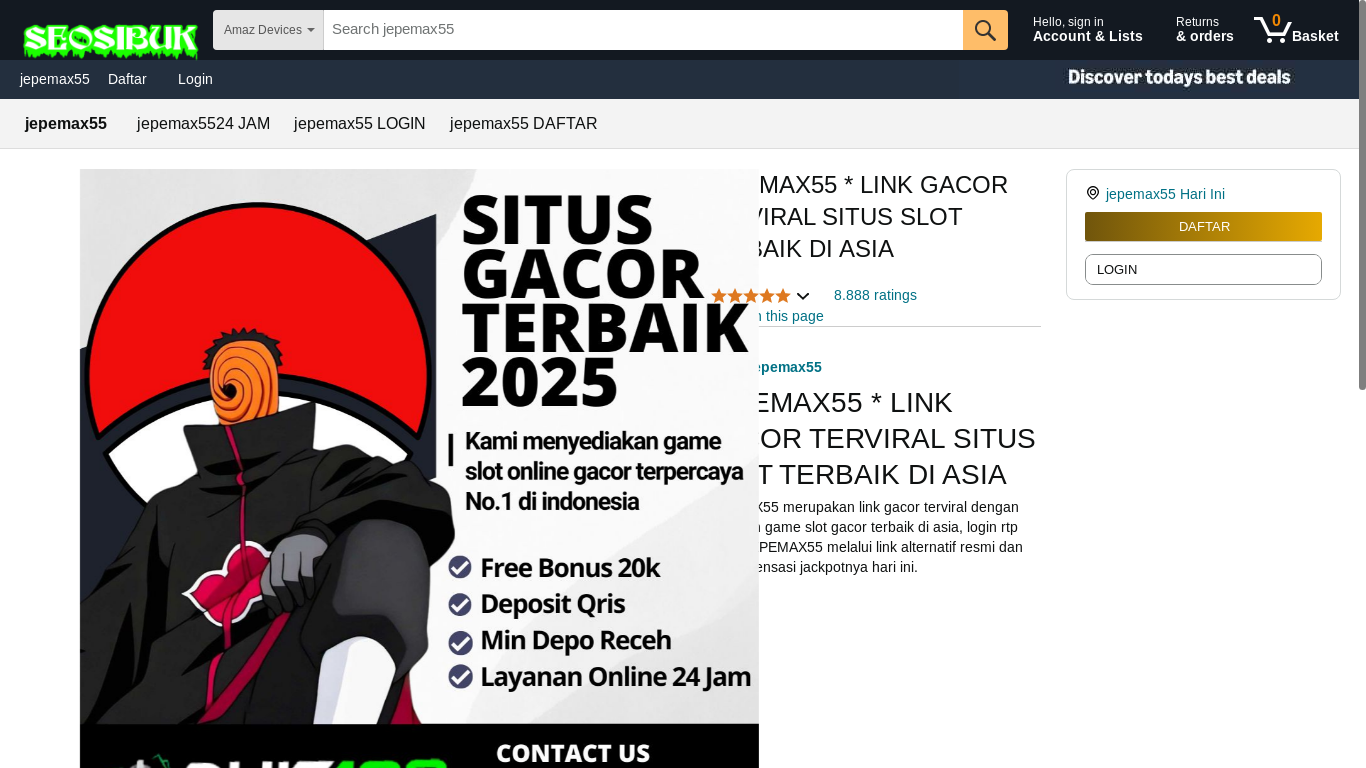Focus the Search jepemax55 input field

click(643, 30)
